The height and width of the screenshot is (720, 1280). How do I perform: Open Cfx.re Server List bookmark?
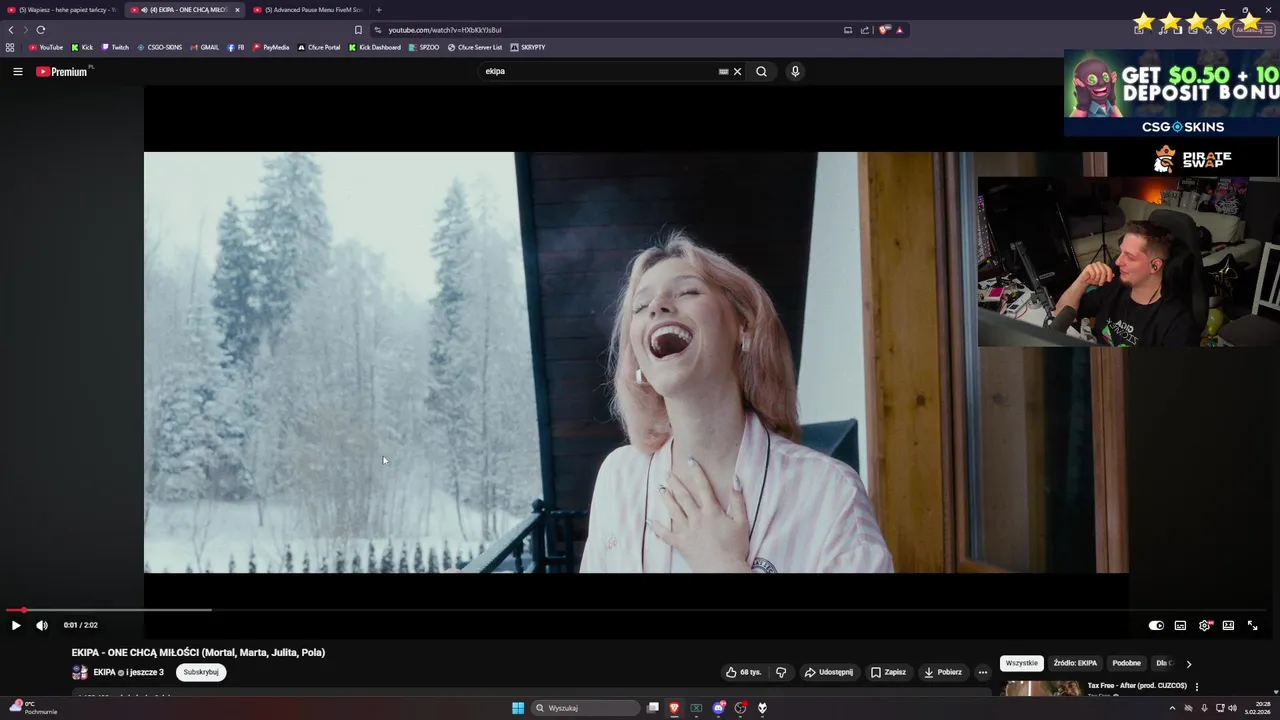click(475, 47)
